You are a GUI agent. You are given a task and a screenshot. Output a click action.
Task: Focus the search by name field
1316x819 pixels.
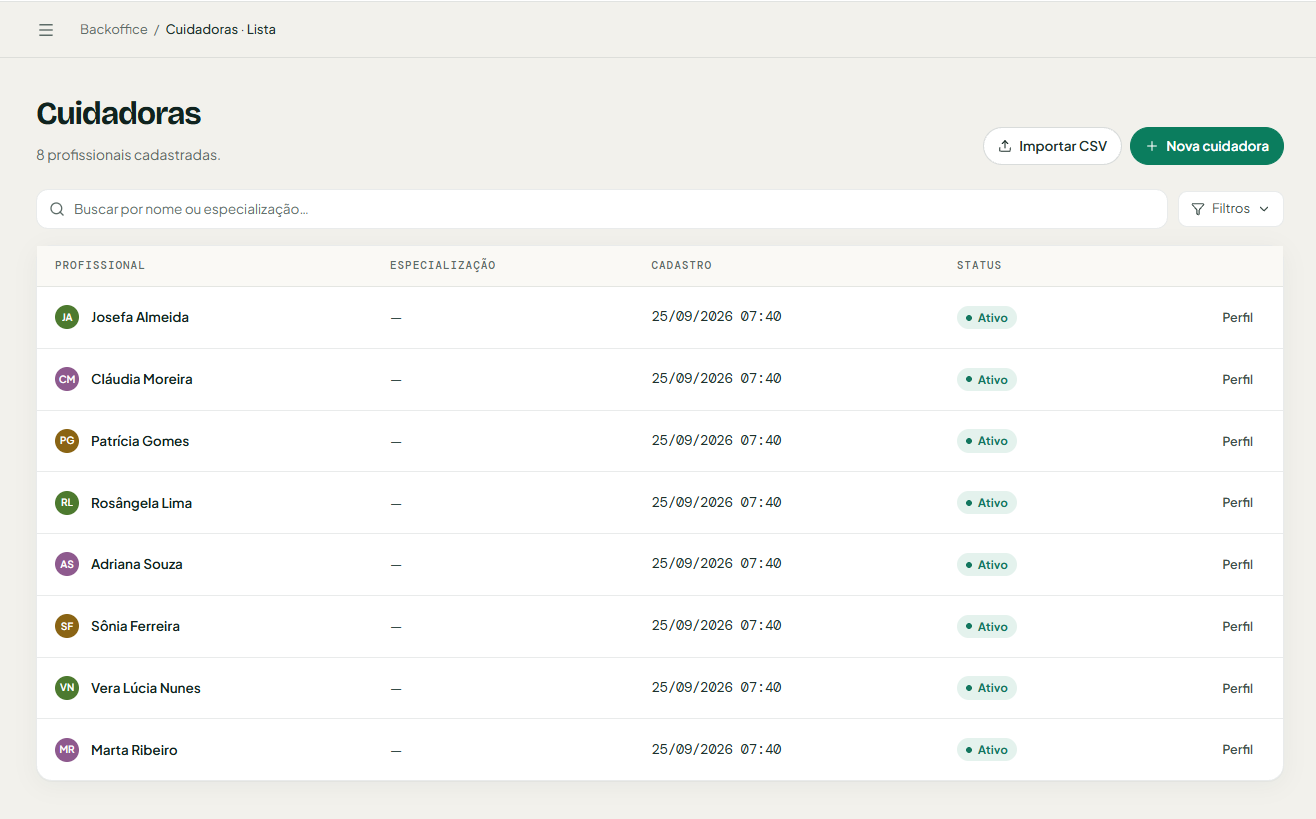(602, 209)
